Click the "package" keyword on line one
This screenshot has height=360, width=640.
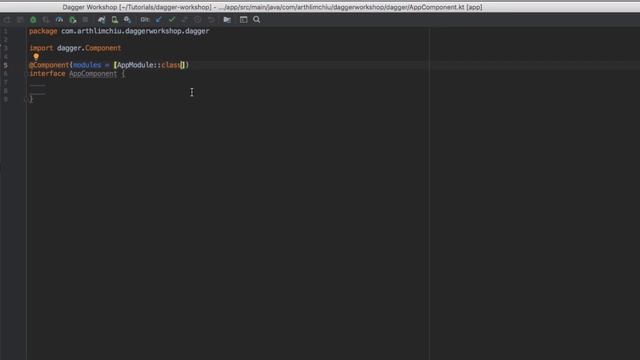point(43,31)
